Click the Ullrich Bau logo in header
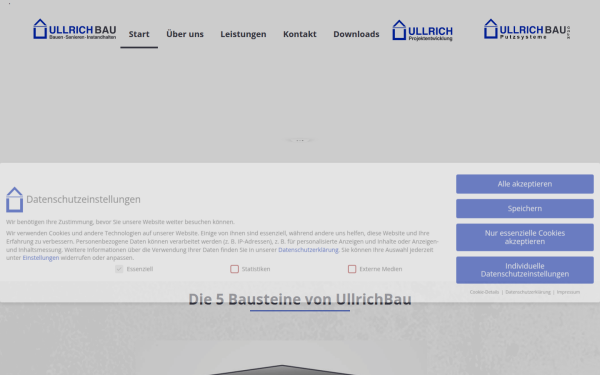The height and width of the screenshot is (375, 600). (75, 29)
